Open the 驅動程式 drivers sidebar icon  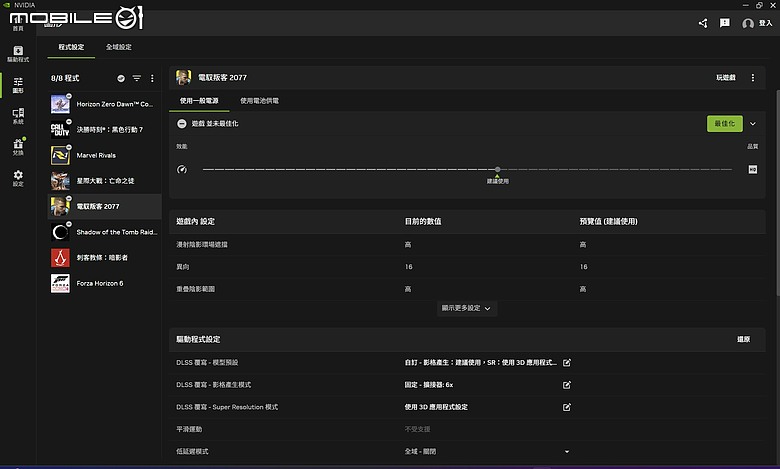18,54
